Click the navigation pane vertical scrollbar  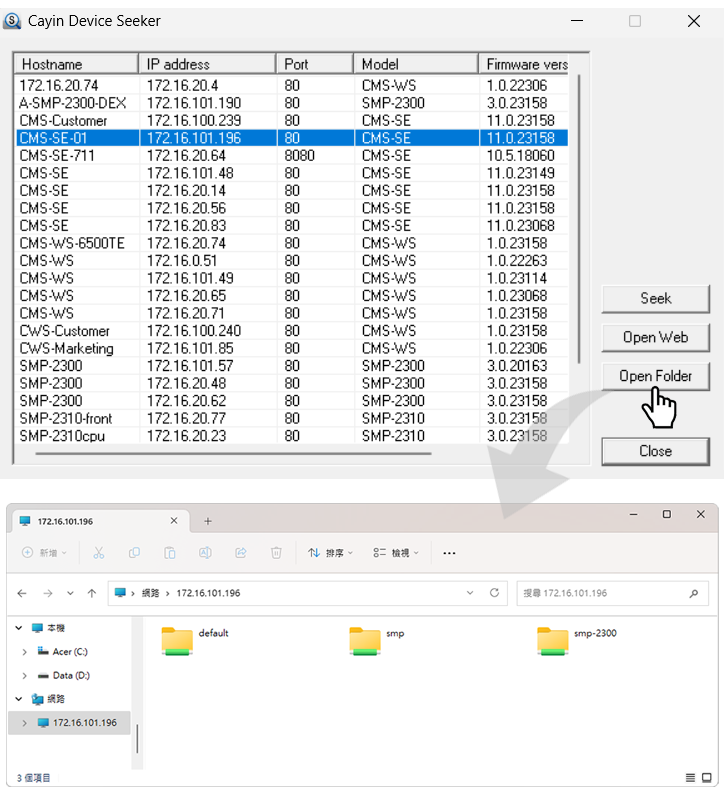137,738
